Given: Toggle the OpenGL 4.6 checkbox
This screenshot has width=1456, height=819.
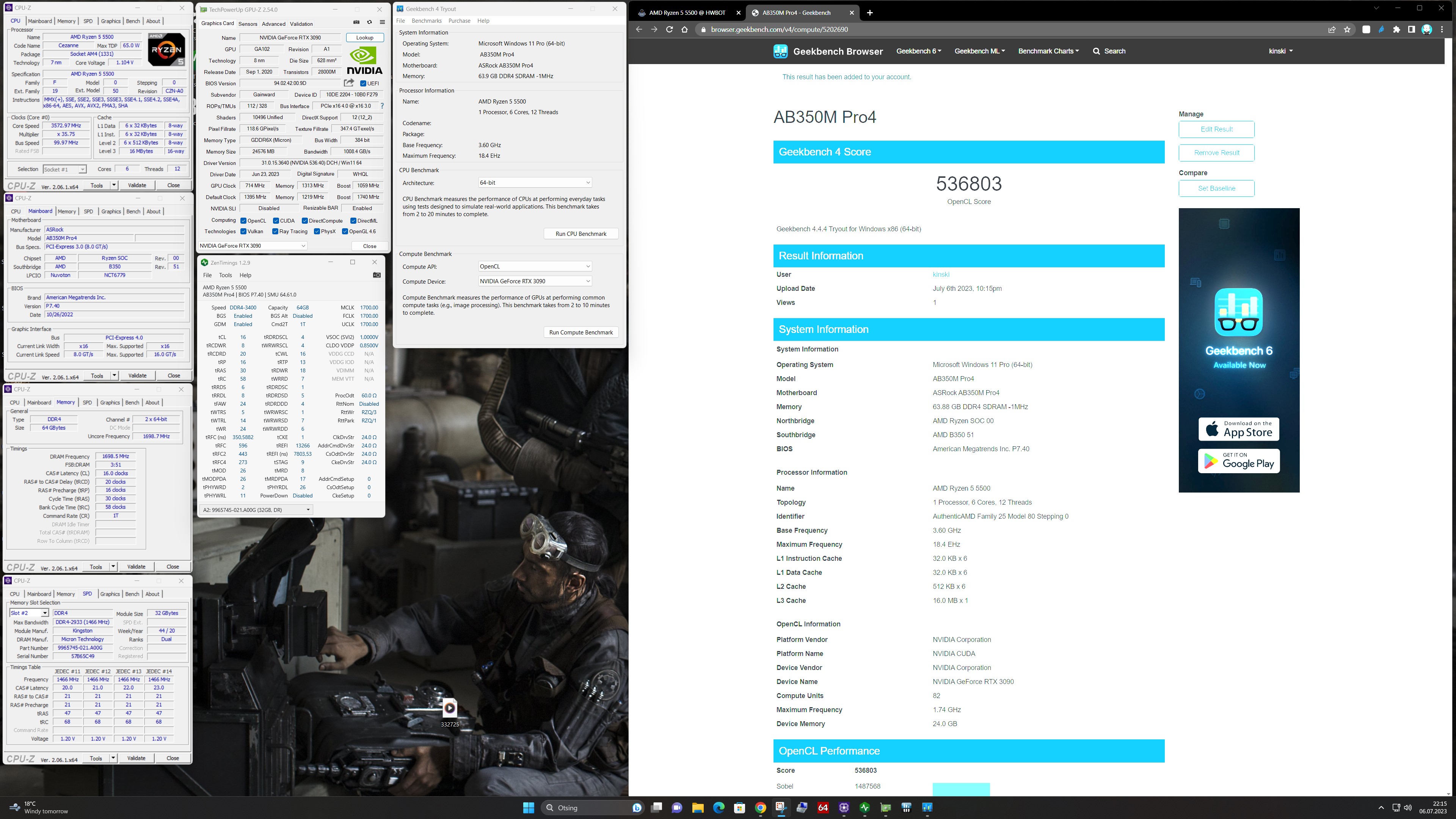Looking at the screenshot, I should [x=345, y=231].
